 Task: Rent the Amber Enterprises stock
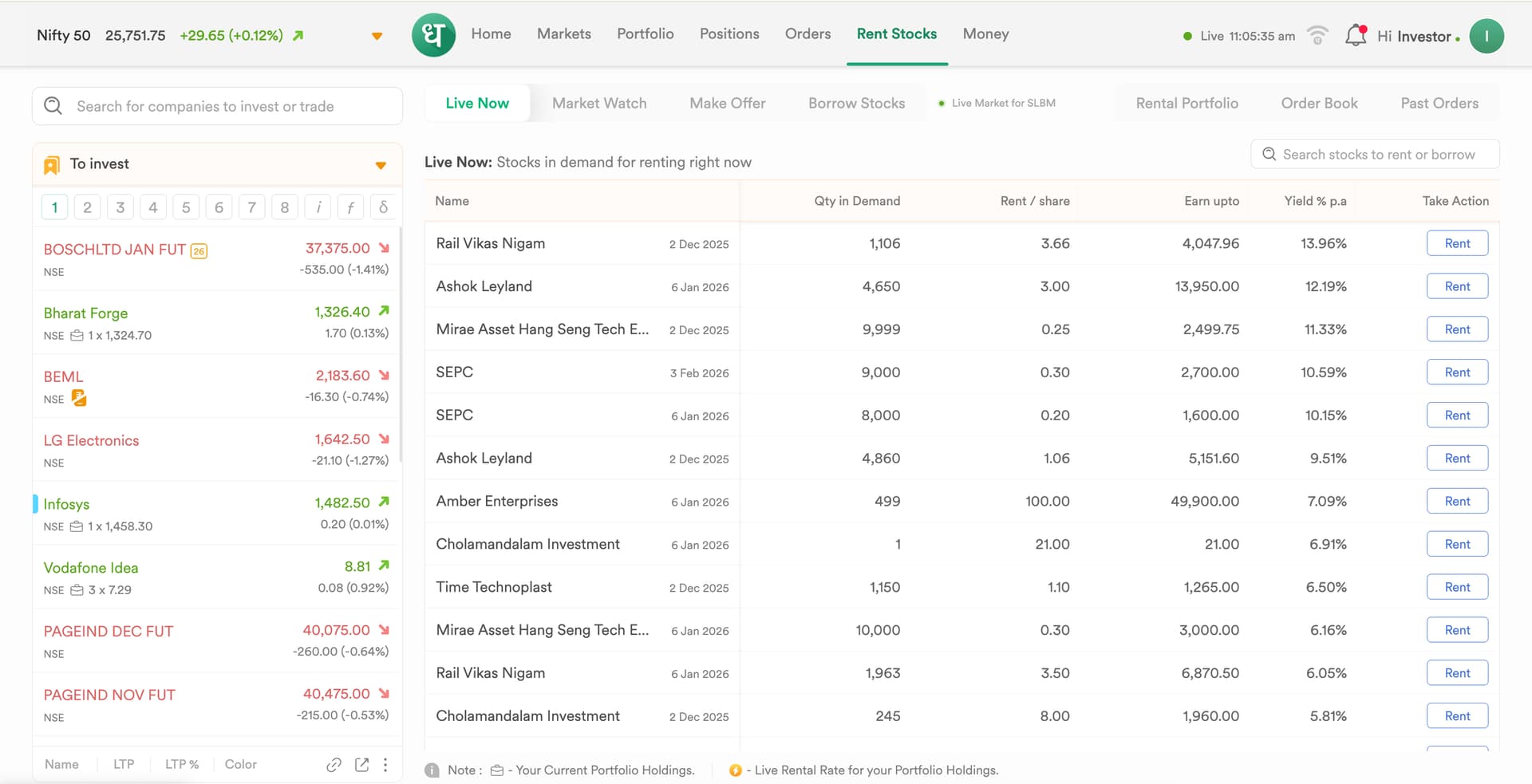1456,502
